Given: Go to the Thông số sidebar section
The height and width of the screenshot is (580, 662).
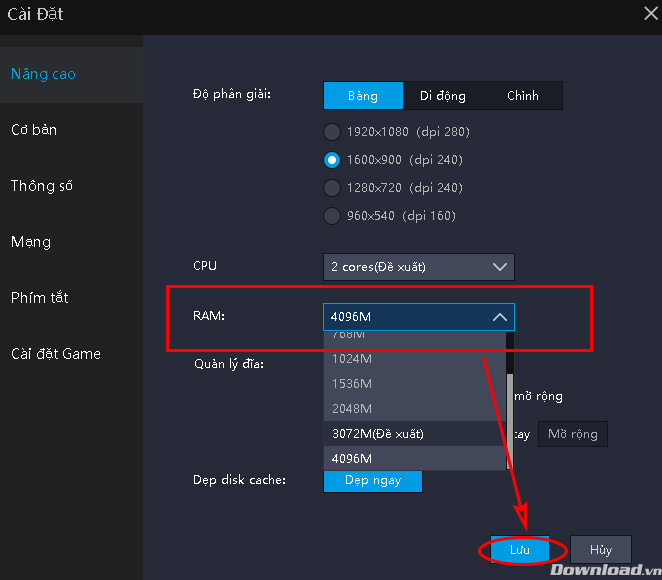Looking at the screenshot, I should coord(41,186).
